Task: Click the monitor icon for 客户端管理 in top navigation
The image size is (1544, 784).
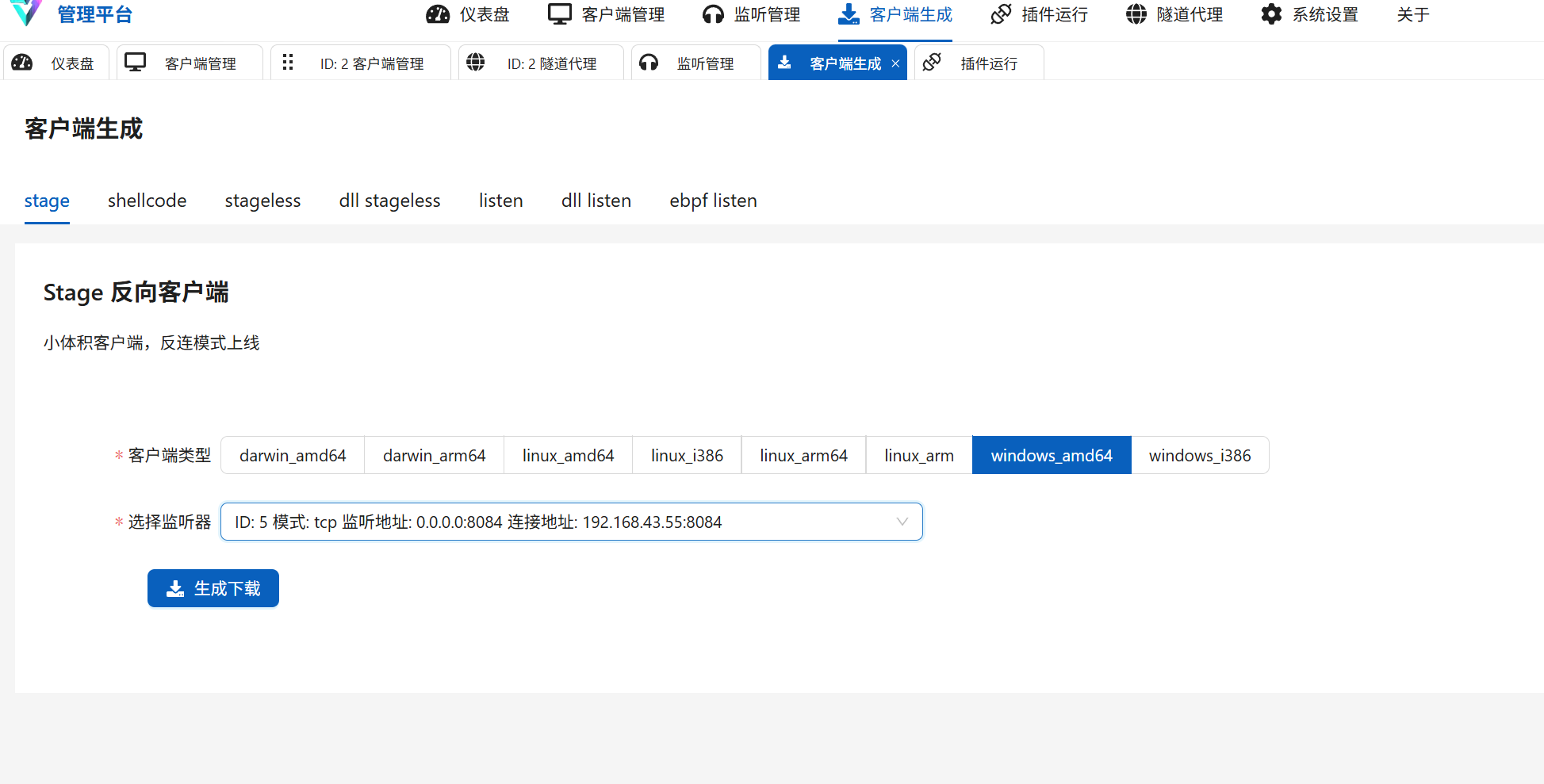Action: [560, 14]
